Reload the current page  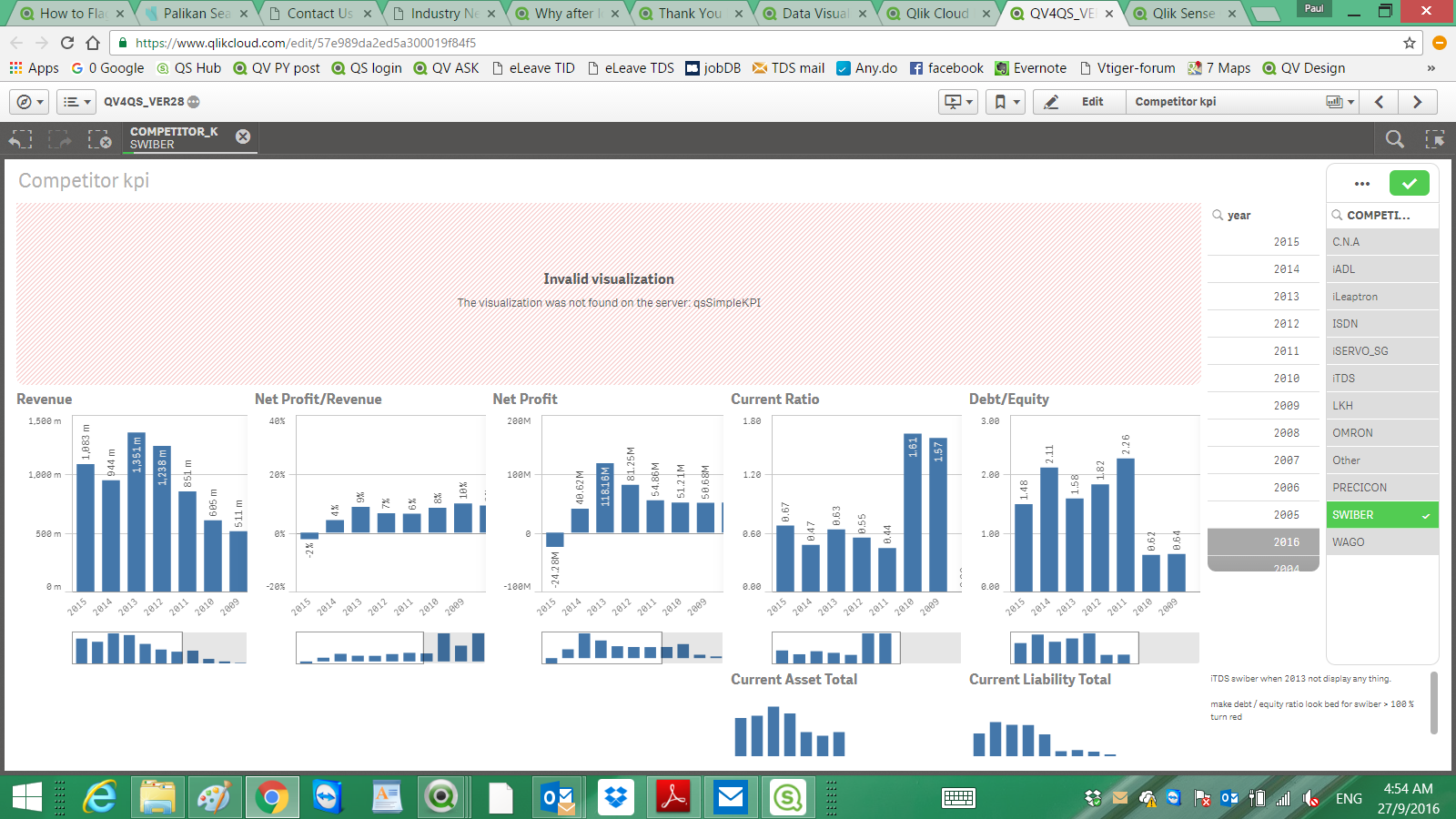(67, 43)
